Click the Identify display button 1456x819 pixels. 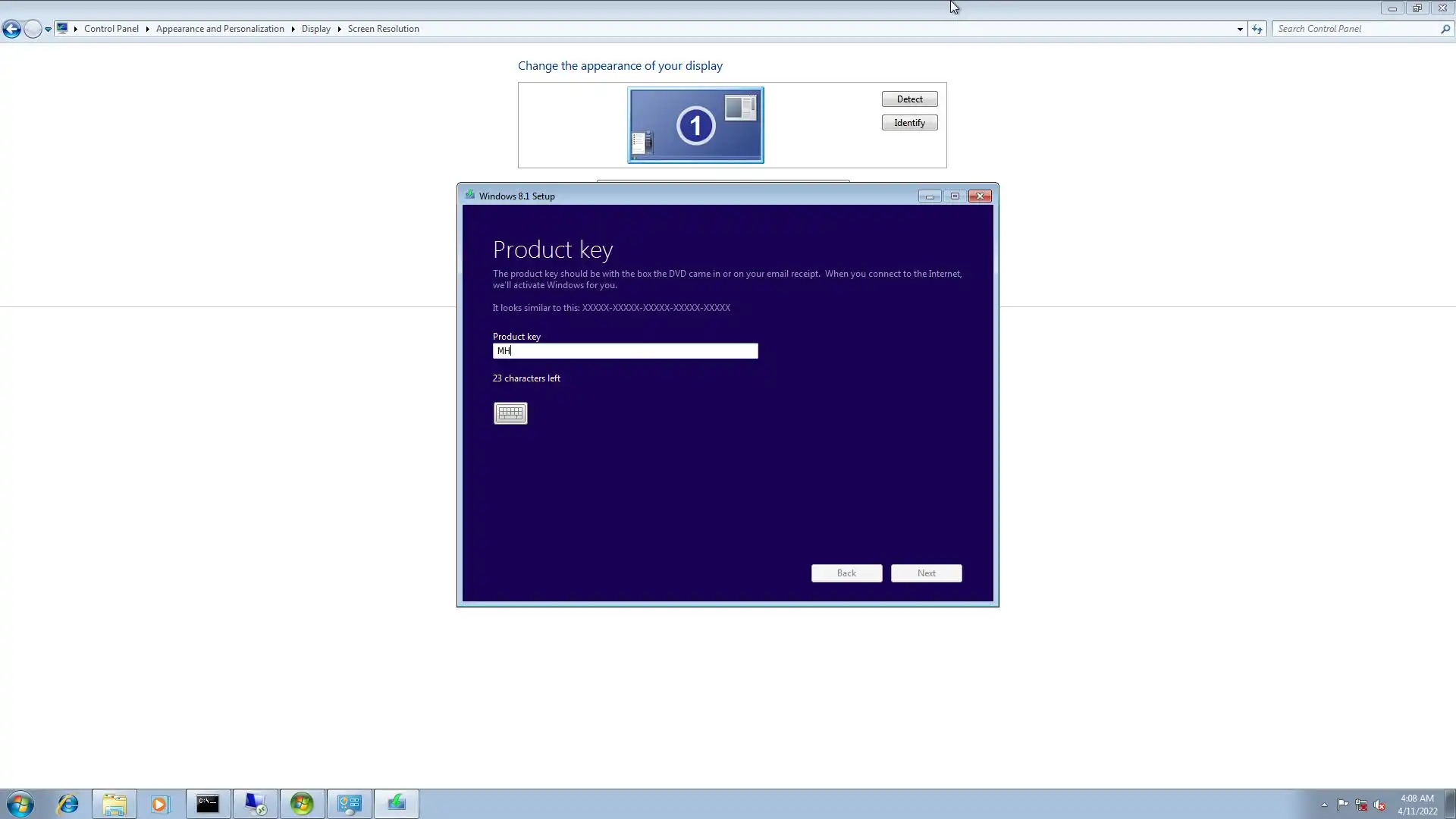pos(909,123)
